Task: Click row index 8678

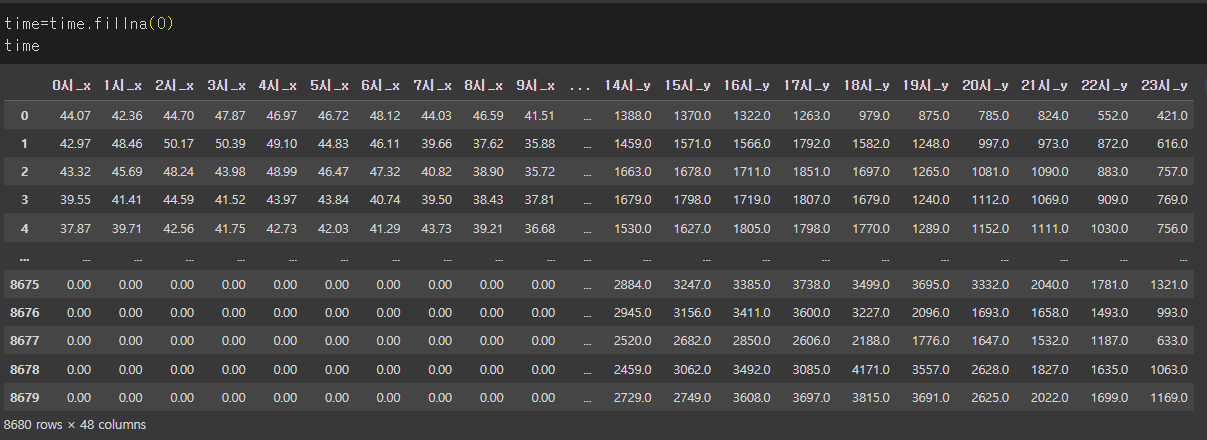Action: [24, 370]
